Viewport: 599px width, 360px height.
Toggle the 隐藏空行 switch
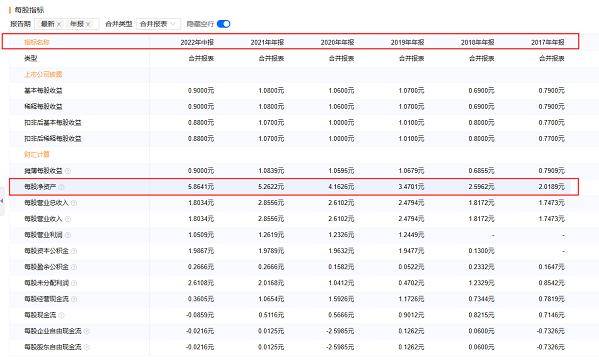click(223, 24)
